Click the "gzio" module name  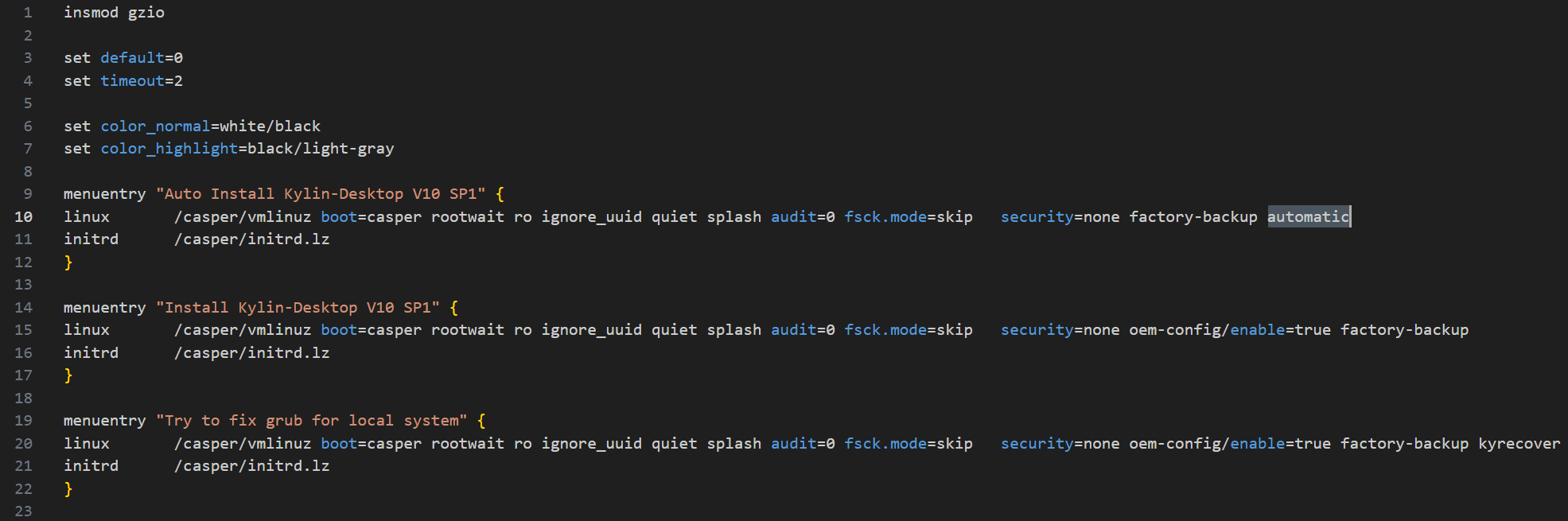pos(146,13)
